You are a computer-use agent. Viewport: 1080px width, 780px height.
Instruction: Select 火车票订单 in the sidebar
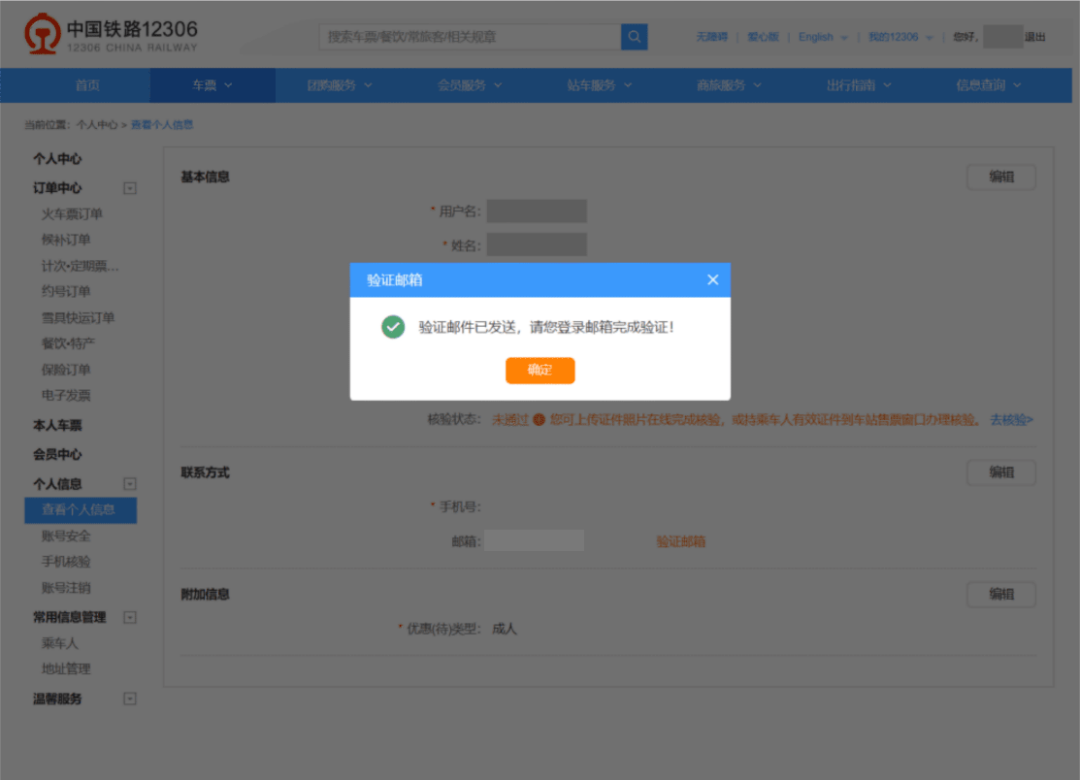72,214
